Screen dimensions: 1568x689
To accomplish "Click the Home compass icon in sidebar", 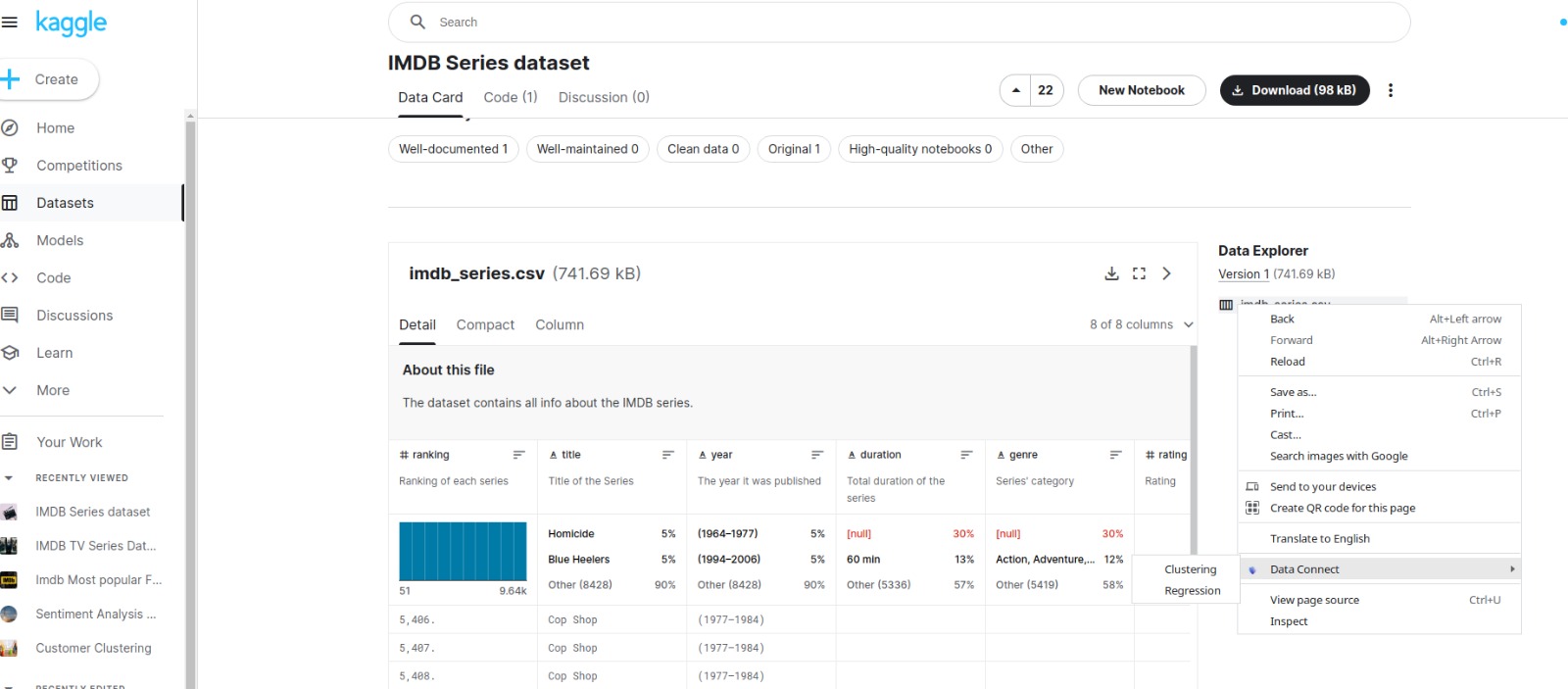I will click(10, 128).
